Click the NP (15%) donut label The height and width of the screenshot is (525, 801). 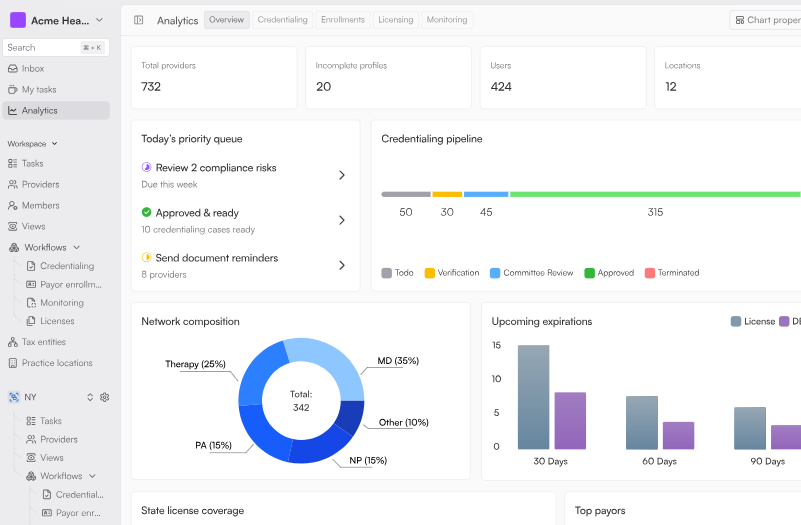[368, 460]
